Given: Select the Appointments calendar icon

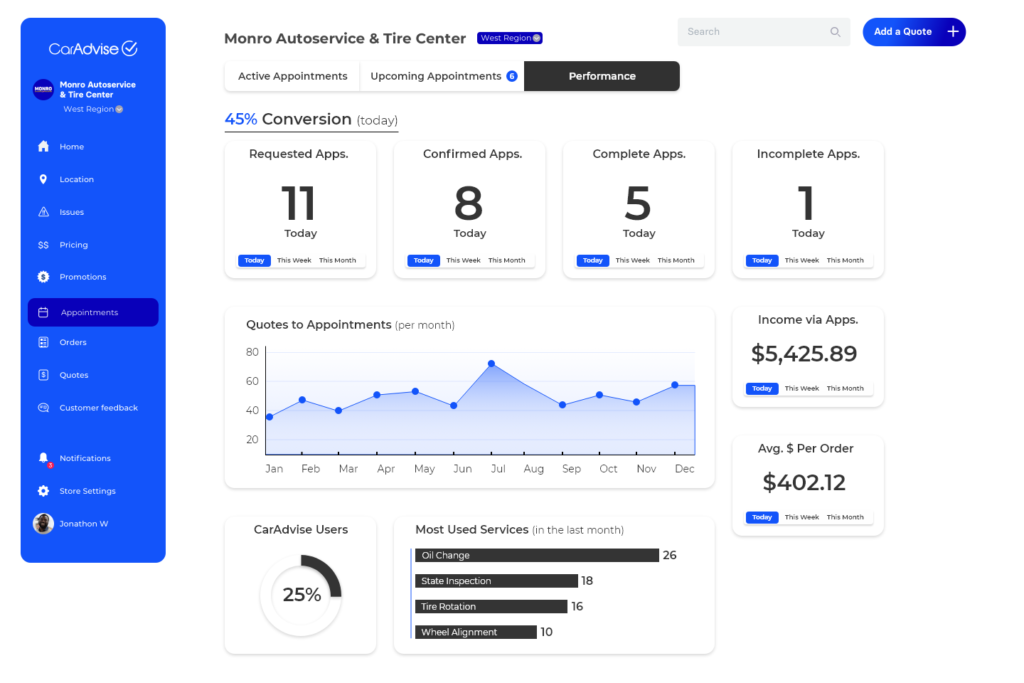Looking at the screenshot, I should point(43,312).
